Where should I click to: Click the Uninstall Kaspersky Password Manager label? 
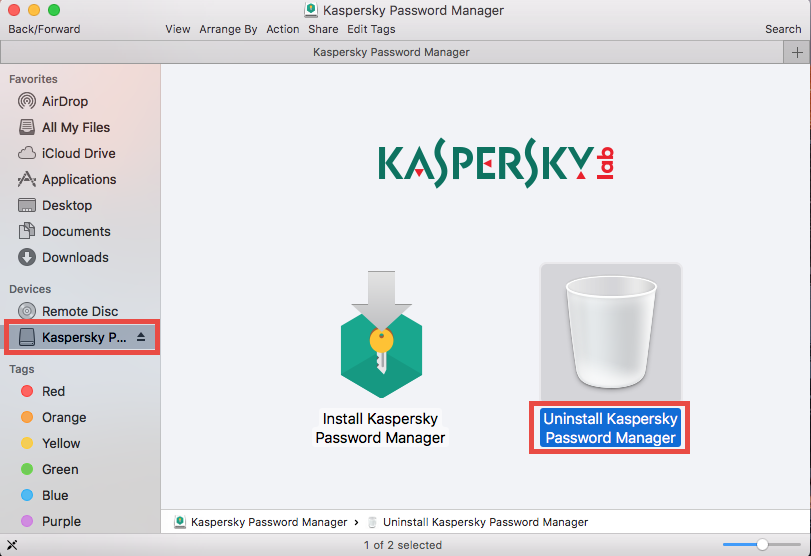[x=610, y=428]
